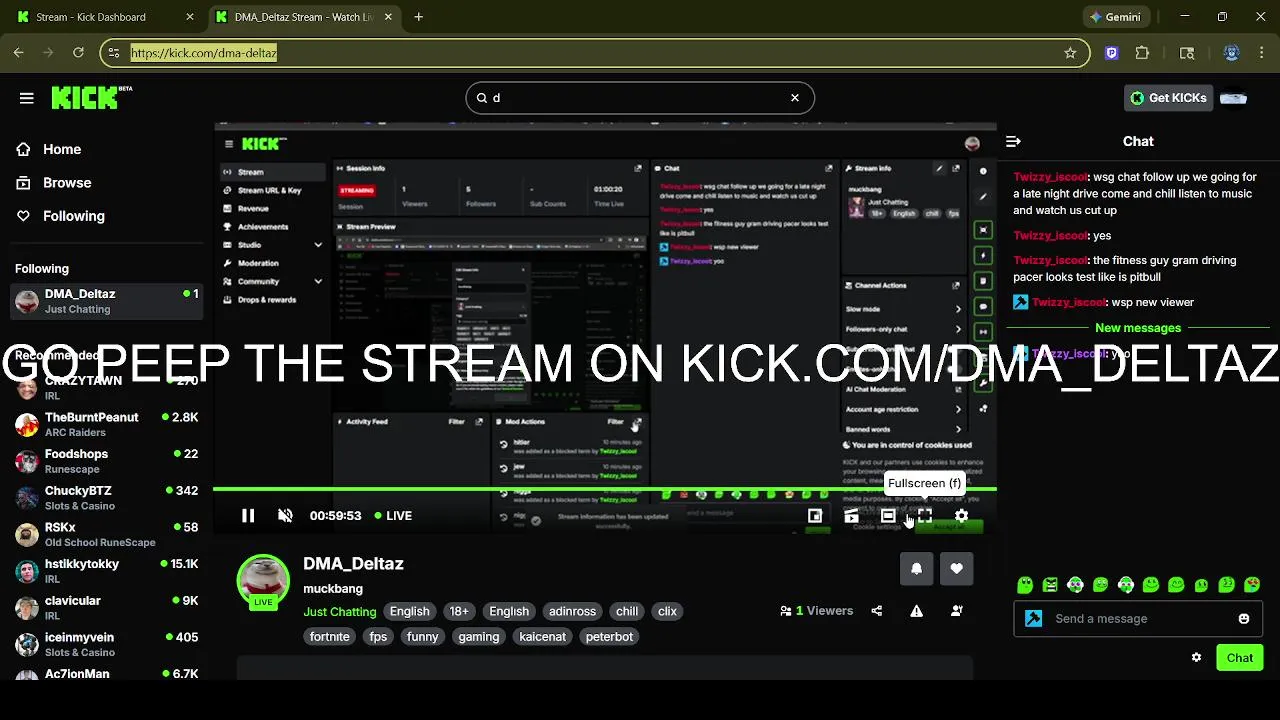Viewport: 1280px width, 720px height.
Task: Enable picture-in-picture mini player
Action: [815, 516]
